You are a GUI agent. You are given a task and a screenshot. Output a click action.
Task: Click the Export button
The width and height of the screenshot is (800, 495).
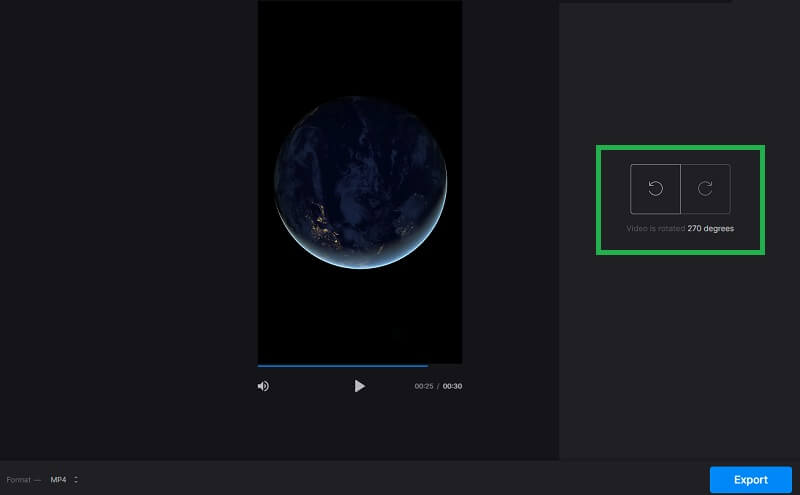tap(751, 480)
